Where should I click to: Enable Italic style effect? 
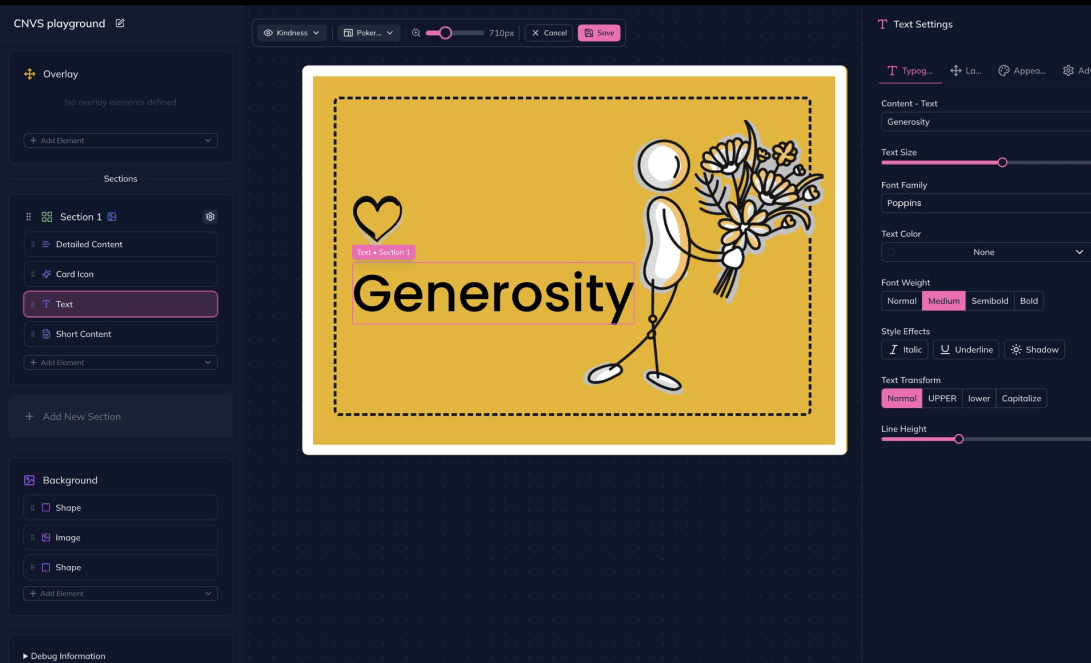click(x=904, y=349)
